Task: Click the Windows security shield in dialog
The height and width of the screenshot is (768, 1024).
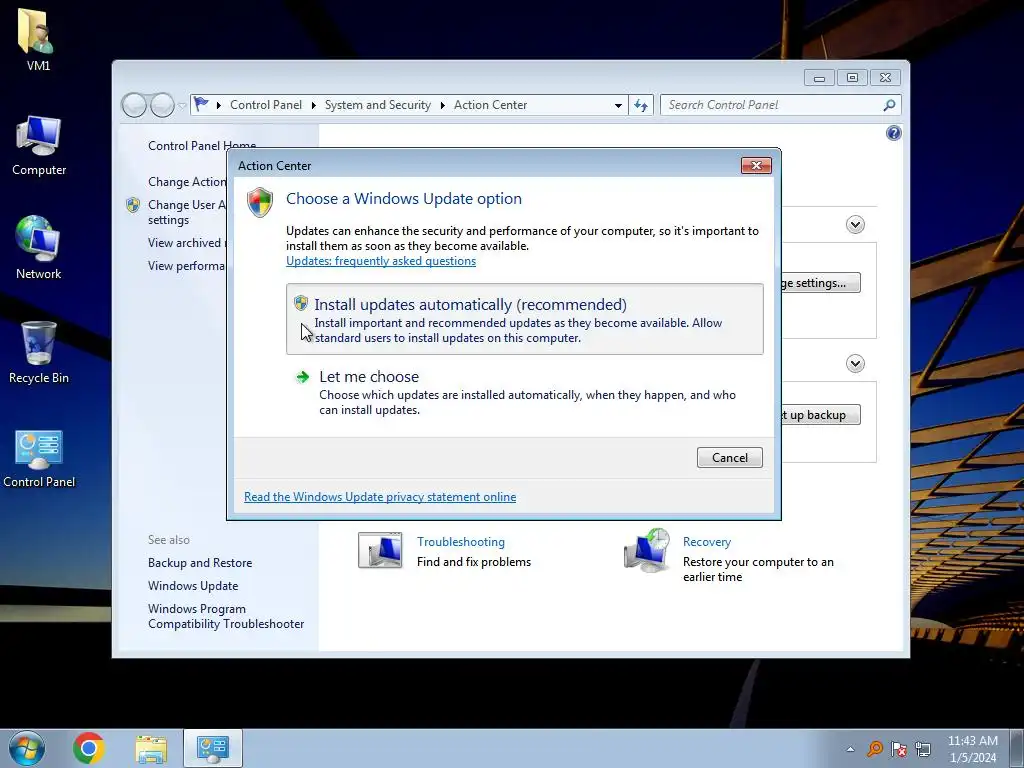Action: [260, 202]
